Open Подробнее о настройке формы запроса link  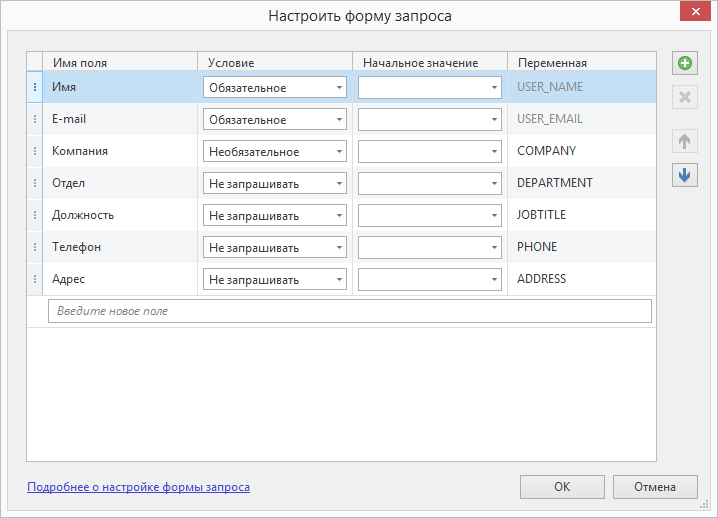[x=138, y=487]
